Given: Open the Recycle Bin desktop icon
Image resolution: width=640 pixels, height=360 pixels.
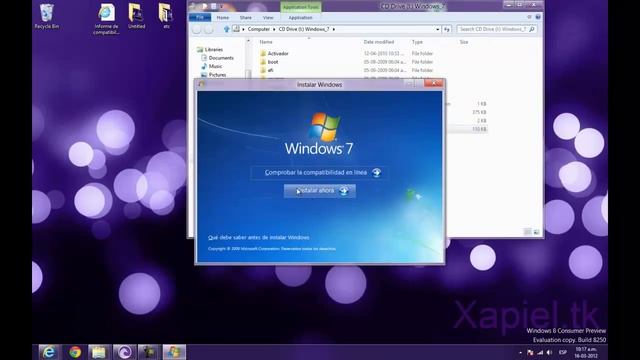Looking at the screenshot, I should point(47,16).
